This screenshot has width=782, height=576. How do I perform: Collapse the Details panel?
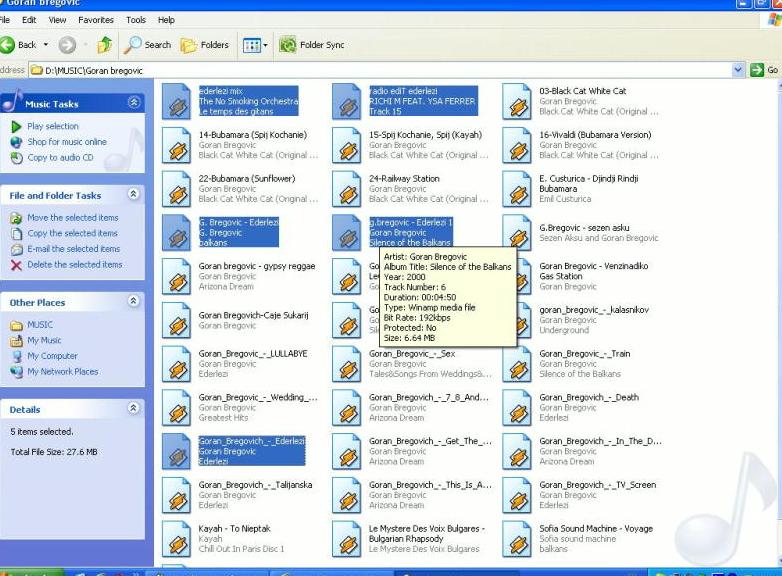point(134,409)
